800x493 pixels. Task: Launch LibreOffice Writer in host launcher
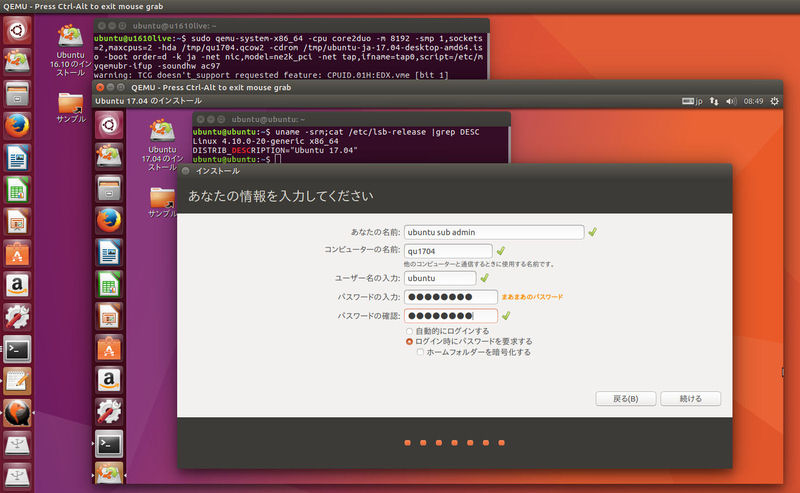17,158
